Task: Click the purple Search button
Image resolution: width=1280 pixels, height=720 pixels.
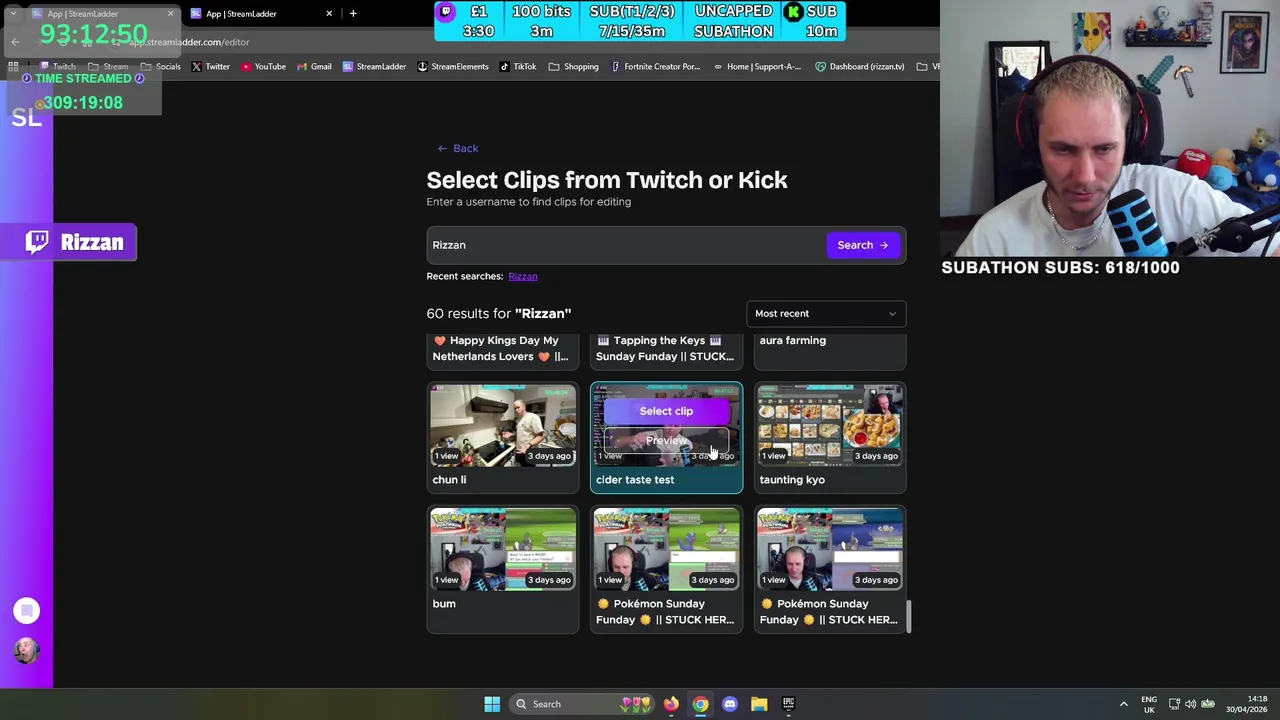Action: [863, 245]
